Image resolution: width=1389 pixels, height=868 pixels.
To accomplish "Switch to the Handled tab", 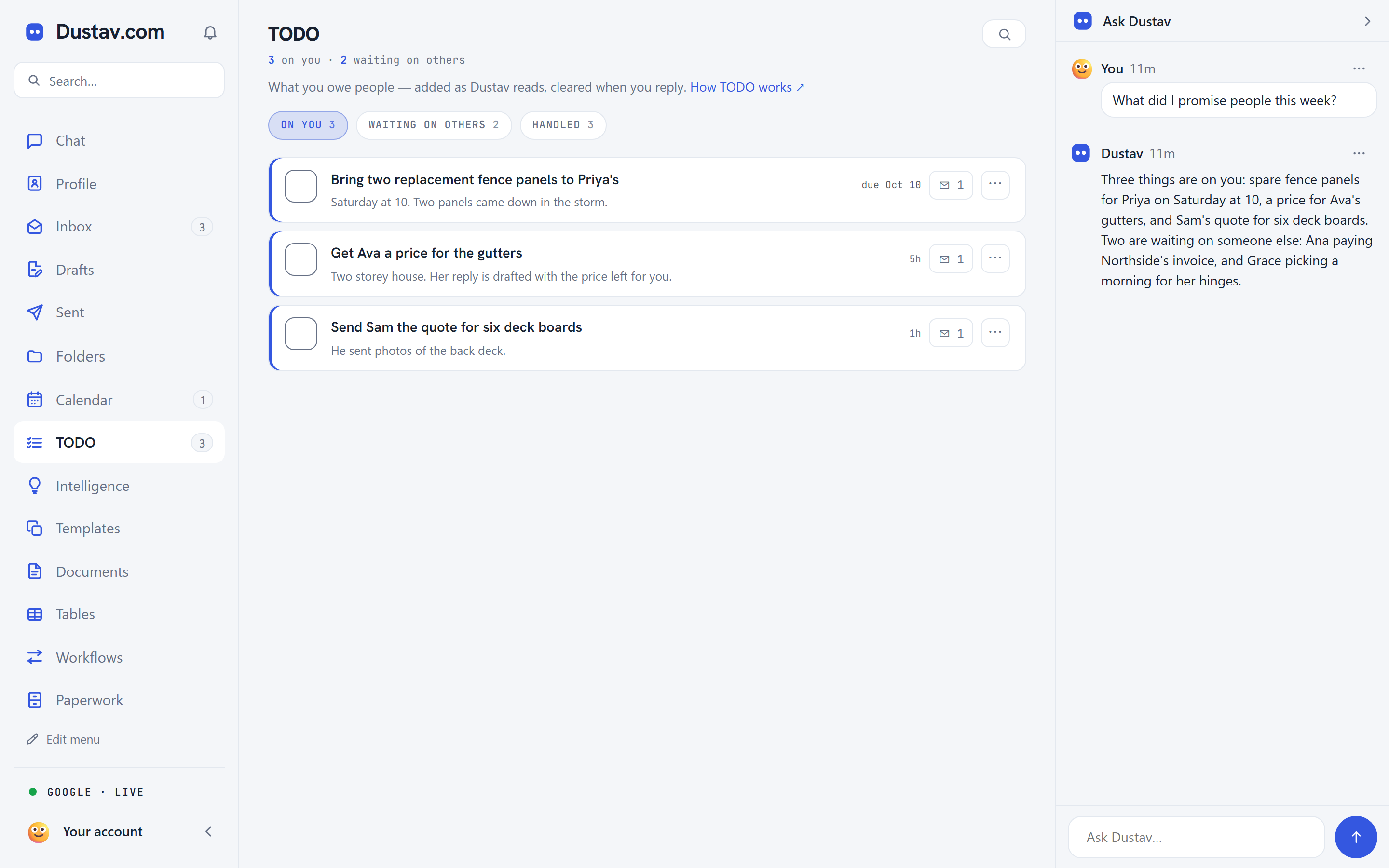I will click(562, 125).
